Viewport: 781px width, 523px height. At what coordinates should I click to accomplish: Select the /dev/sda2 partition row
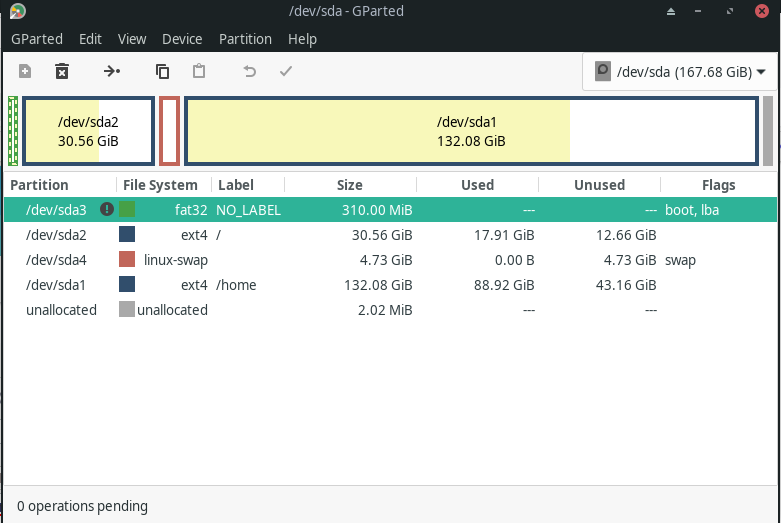tap(390, 235)
